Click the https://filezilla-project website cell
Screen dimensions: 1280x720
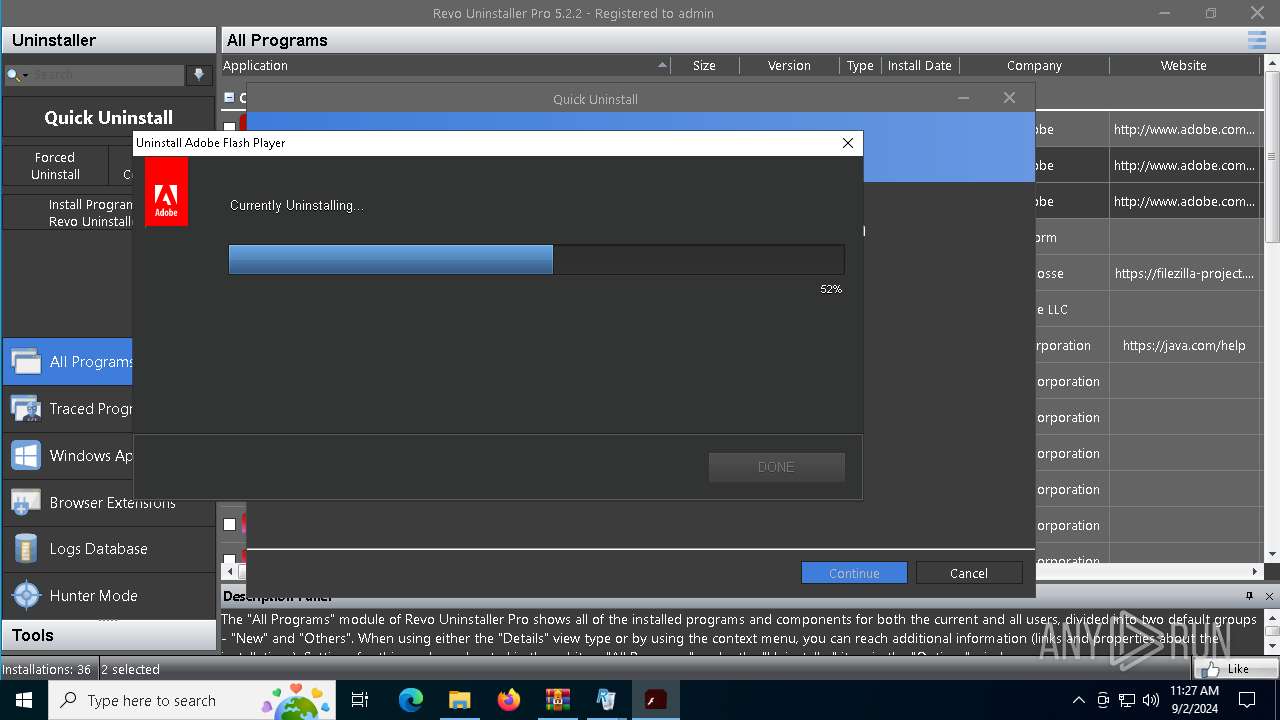1184,273
